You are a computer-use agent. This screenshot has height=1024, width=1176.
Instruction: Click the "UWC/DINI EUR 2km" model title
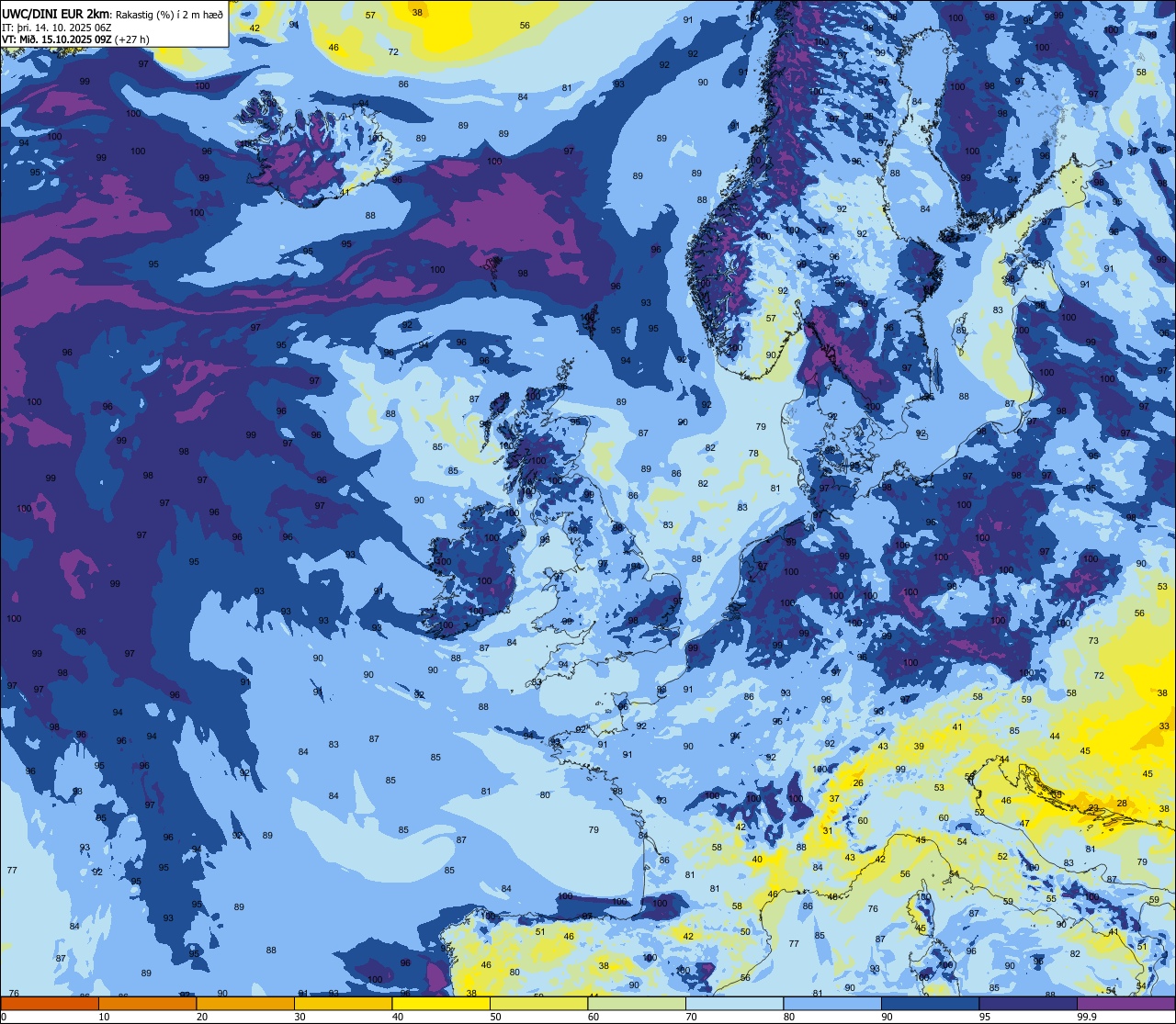(56, 14)
